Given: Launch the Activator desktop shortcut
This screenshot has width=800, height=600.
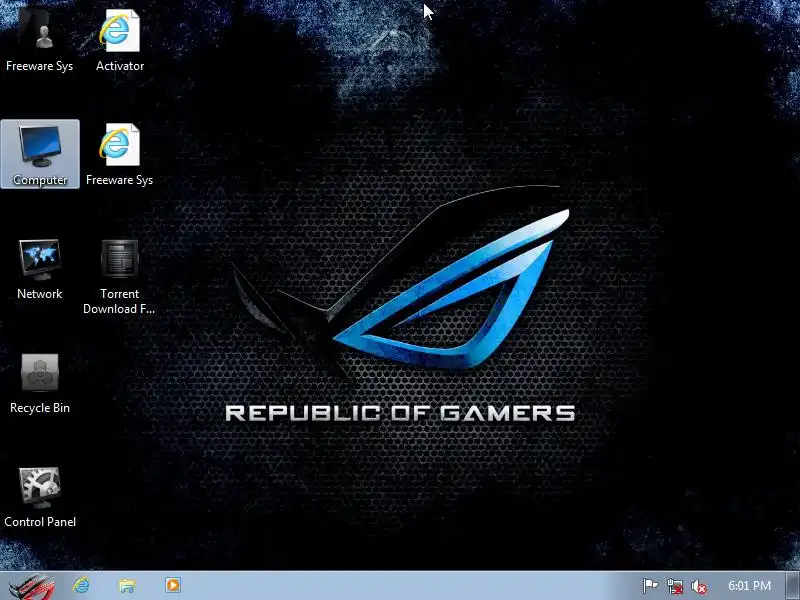Looking at the screenshot, I should click(119, 40).
